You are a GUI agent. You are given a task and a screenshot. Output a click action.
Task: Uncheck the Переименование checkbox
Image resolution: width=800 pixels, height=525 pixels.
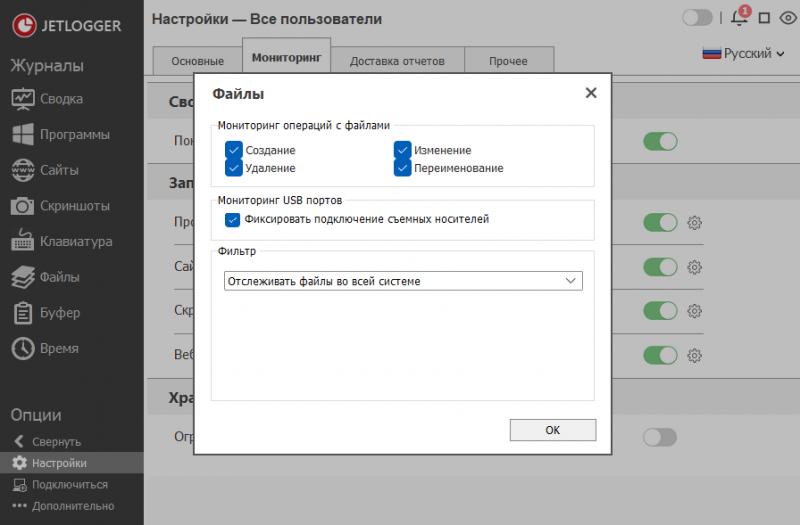(x=403, y=168)
